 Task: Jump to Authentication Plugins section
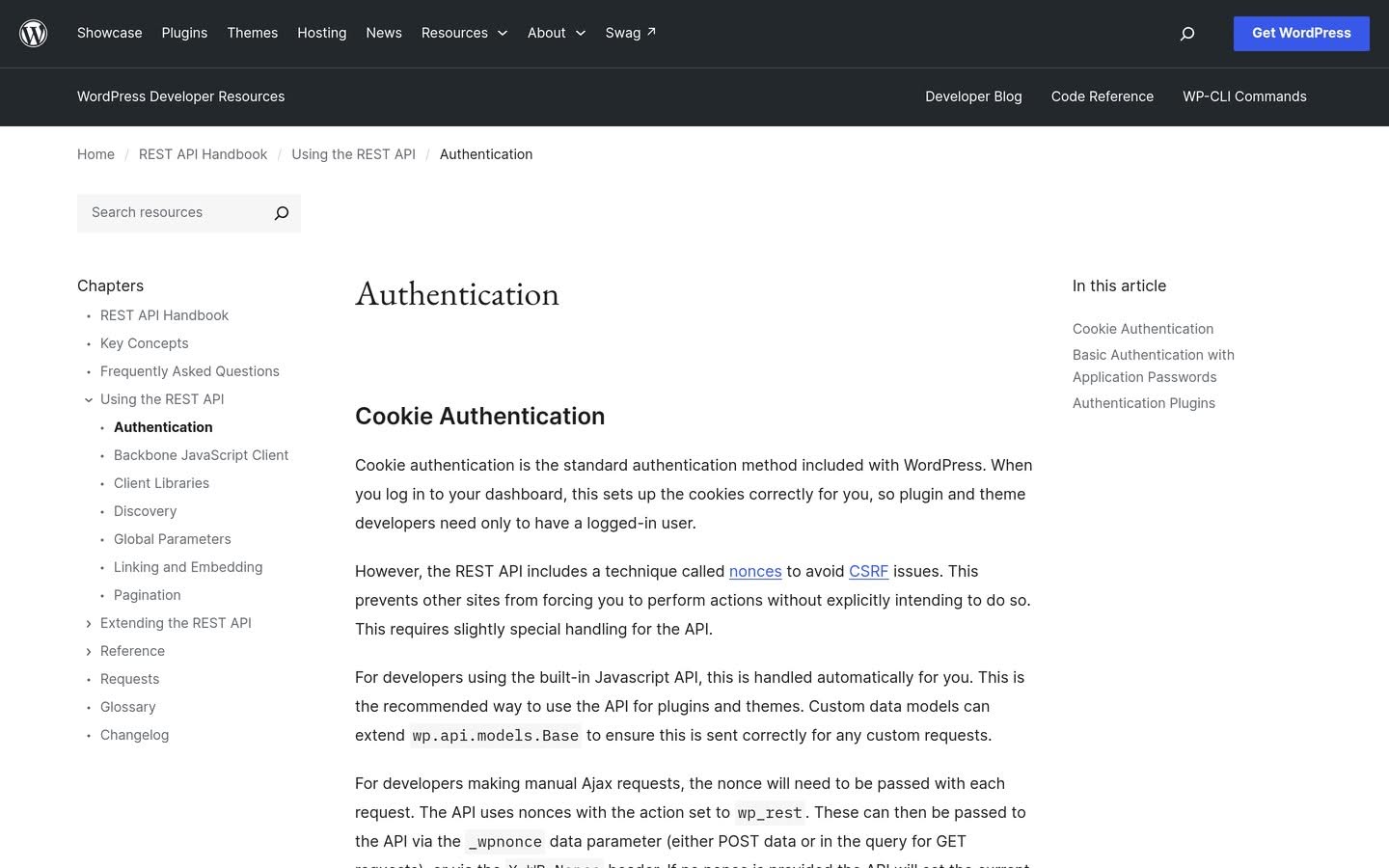pos(1144,403)
